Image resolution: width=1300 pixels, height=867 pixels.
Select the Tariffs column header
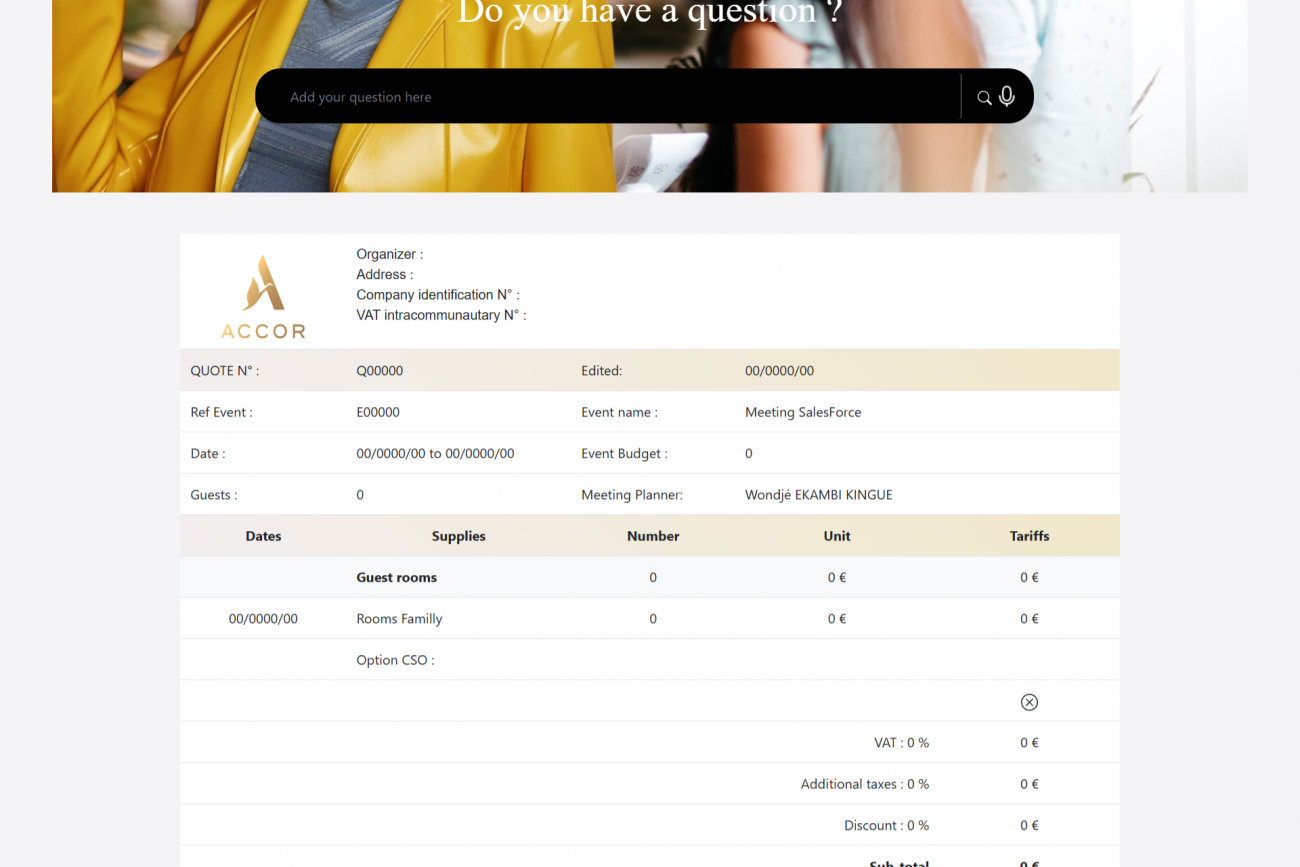pos(1029,536)
